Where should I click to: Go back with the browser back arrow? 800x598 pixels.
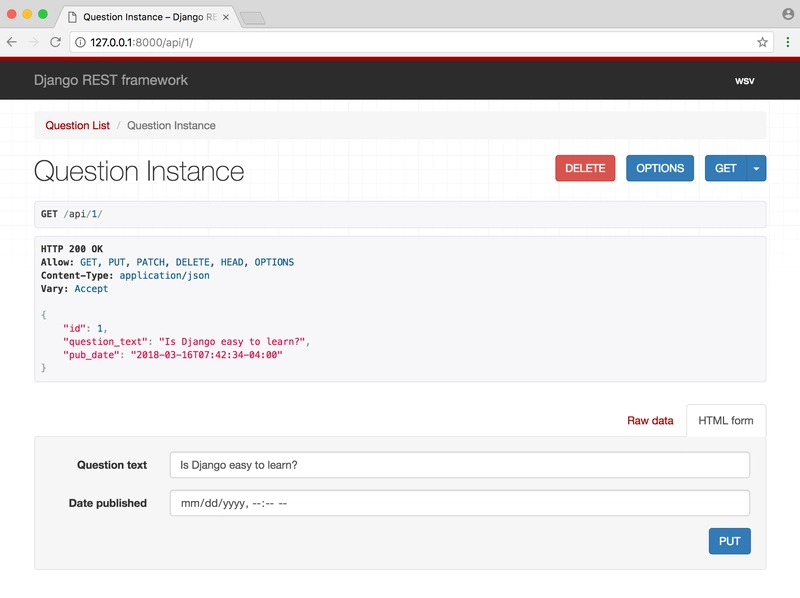point(12,42)
